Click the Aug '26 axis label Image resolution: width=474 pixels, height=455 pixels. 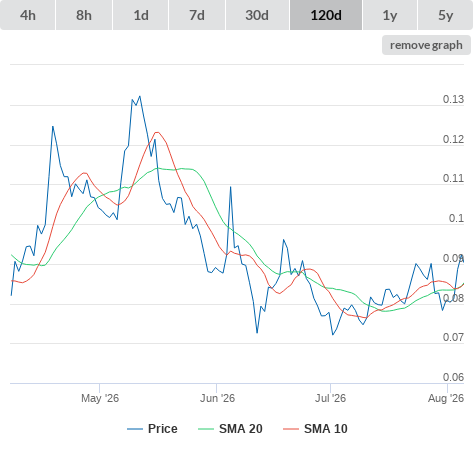(x=446, y=398)
